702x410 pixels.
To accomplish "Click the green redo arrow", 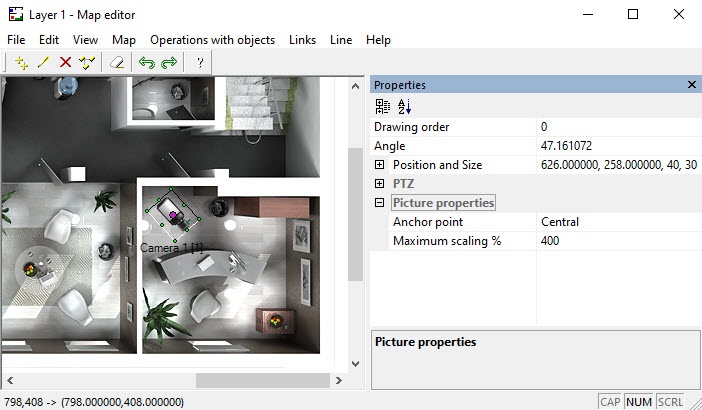I will 169,63.
